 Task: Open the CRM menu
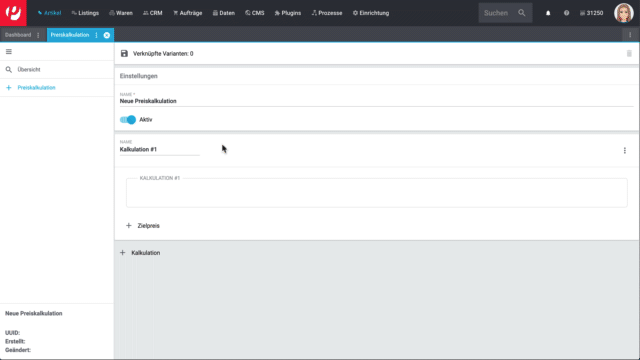click(153, 13)
